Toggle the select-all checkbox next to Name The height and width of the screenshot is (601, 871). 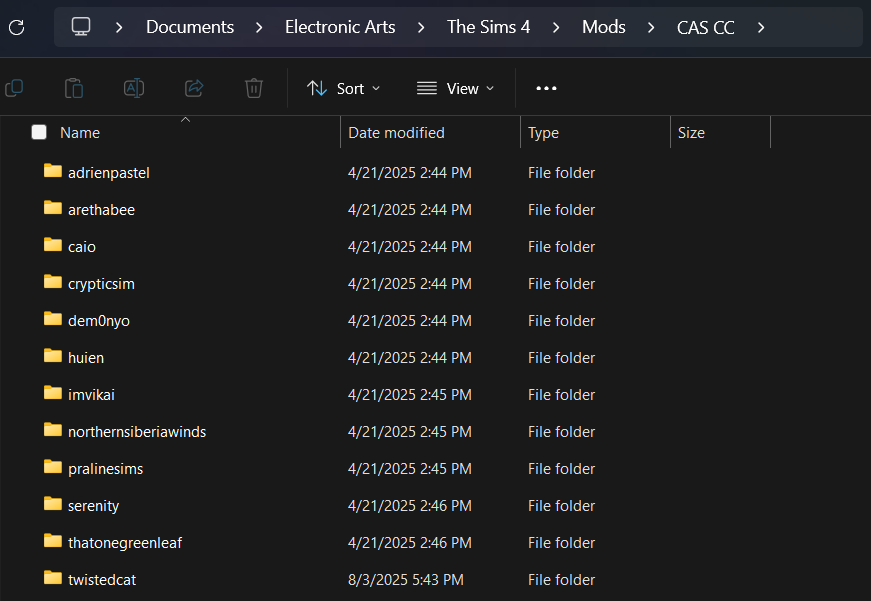point(39,132)
